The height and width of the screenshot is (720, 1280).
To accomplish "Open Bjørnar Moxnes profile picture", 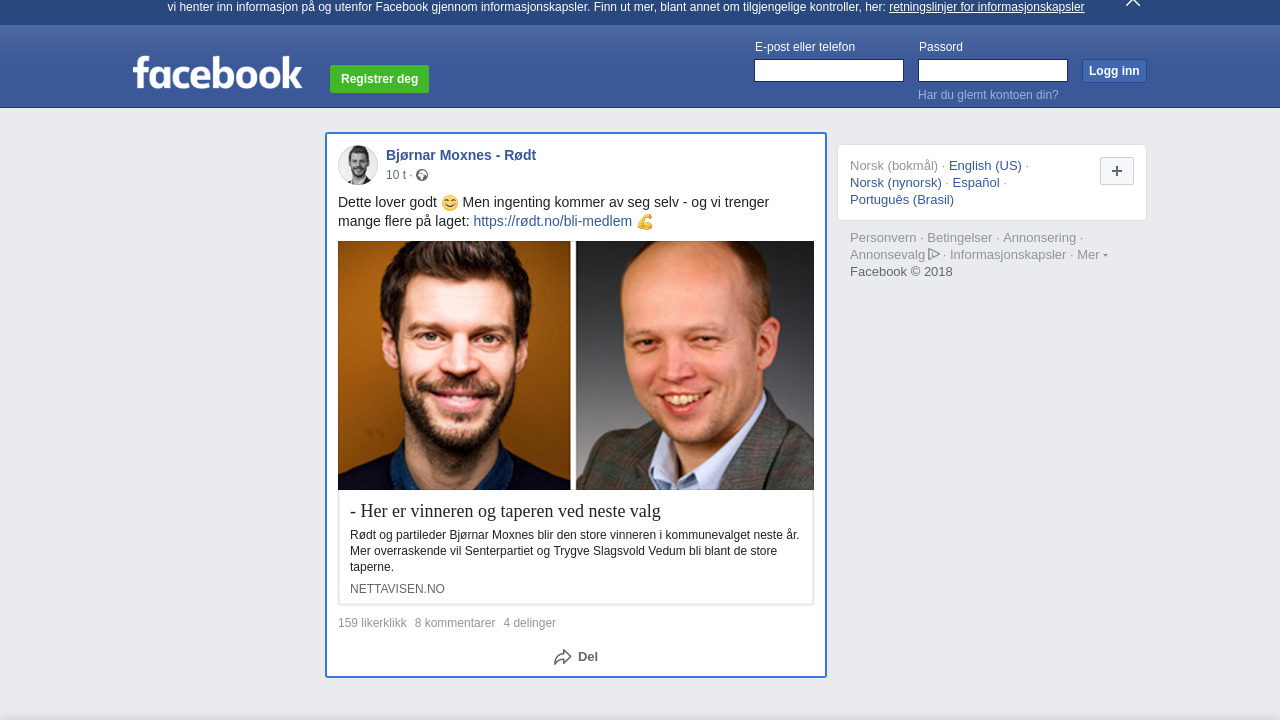I will coord(358,165).
